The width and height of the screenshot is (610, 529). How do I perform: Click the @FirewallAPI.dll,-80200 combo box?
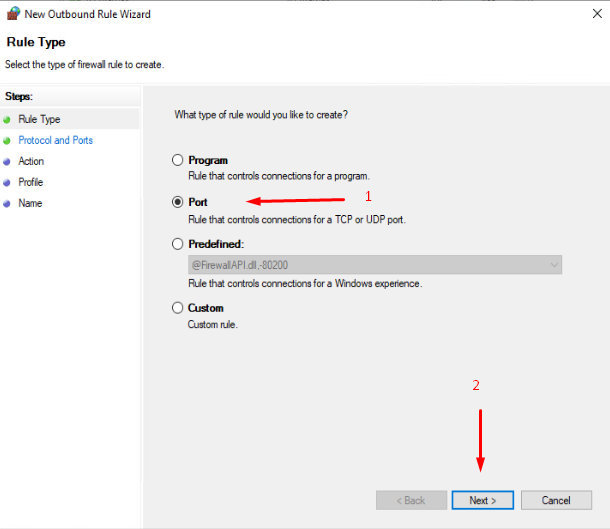coord(375,265)
